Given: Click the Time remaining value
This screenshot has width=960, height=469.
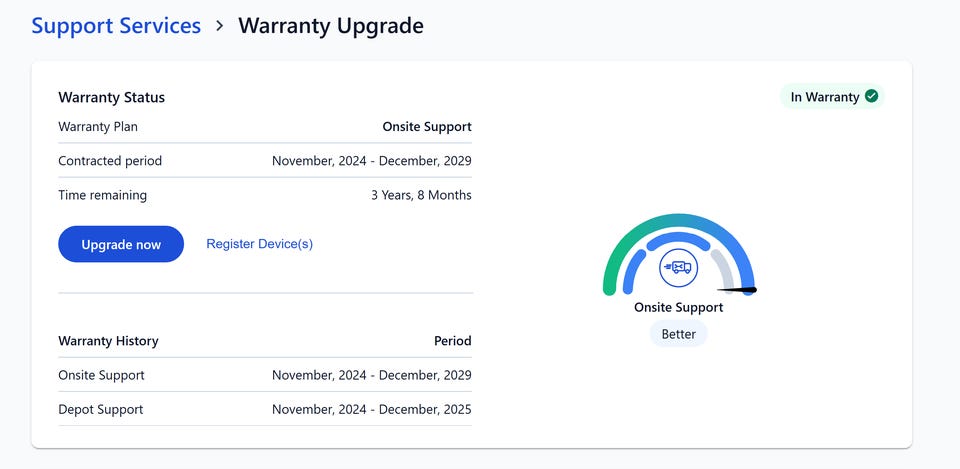Looking at the screenshot, I should click(x=421, y=195).
